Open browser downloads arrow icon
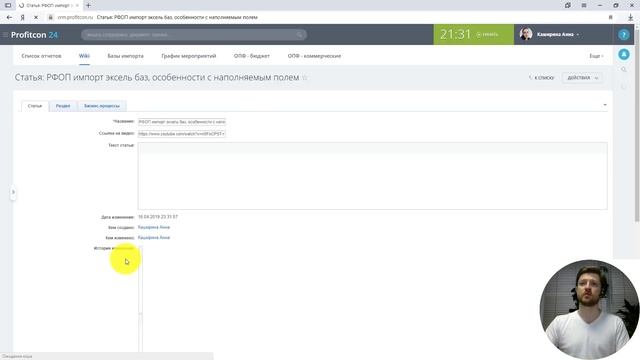640x360 pixels. (x=631, y=17)
